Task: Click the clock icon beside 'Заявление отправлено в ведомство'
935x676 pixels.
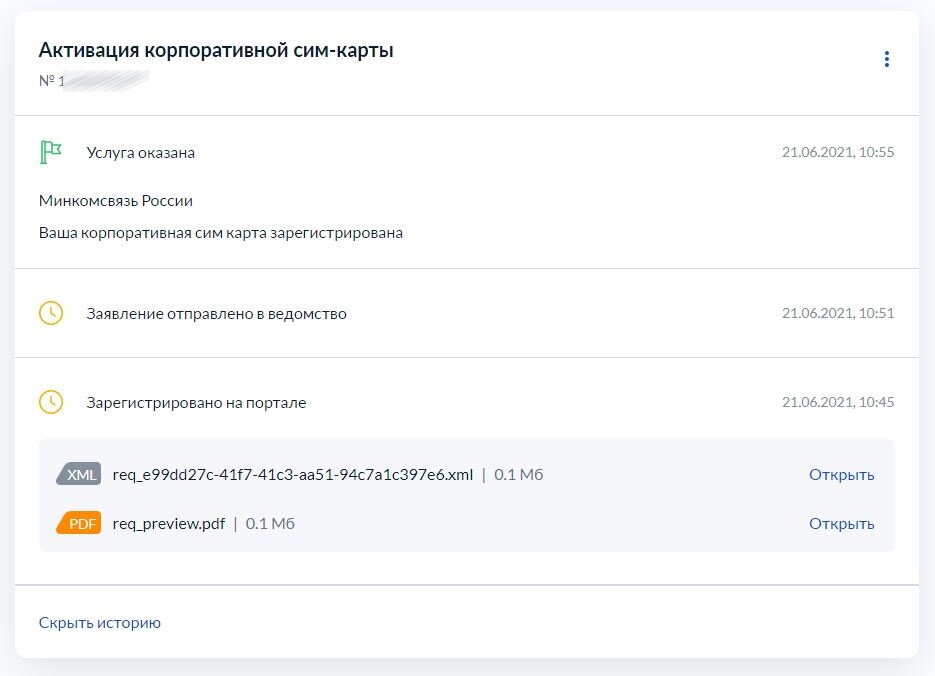Action: 50,313
